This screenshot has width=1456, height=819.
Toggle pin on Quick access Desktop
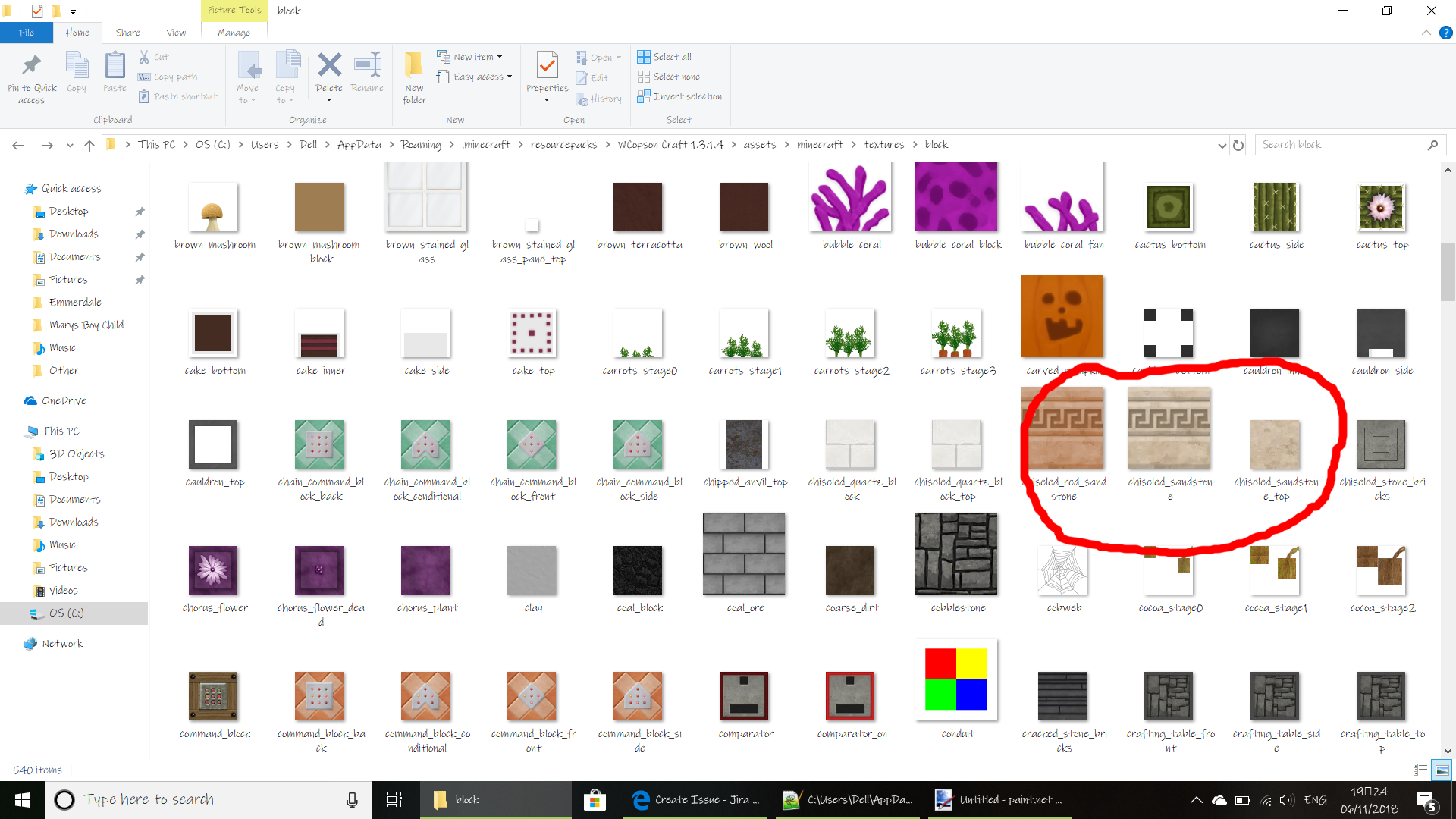[x=140, y=212]
